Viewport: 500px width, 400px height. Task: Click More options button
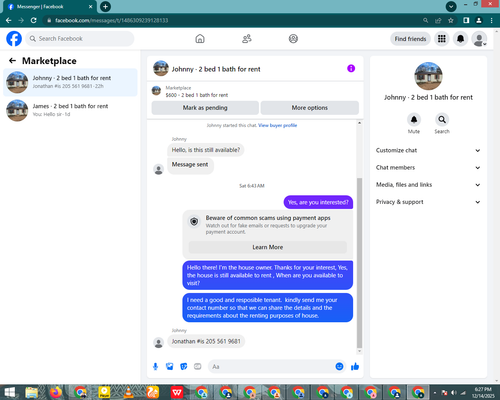(310, 108)
